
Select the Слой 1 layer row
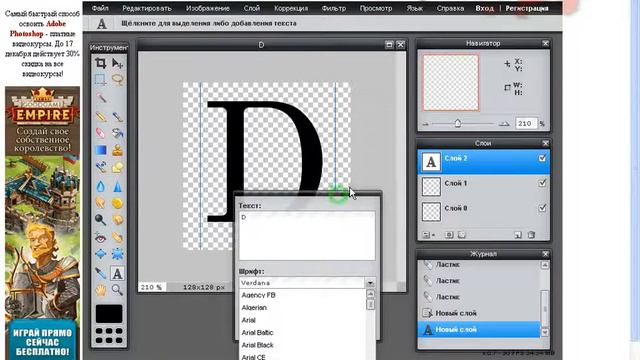point(484,187)
